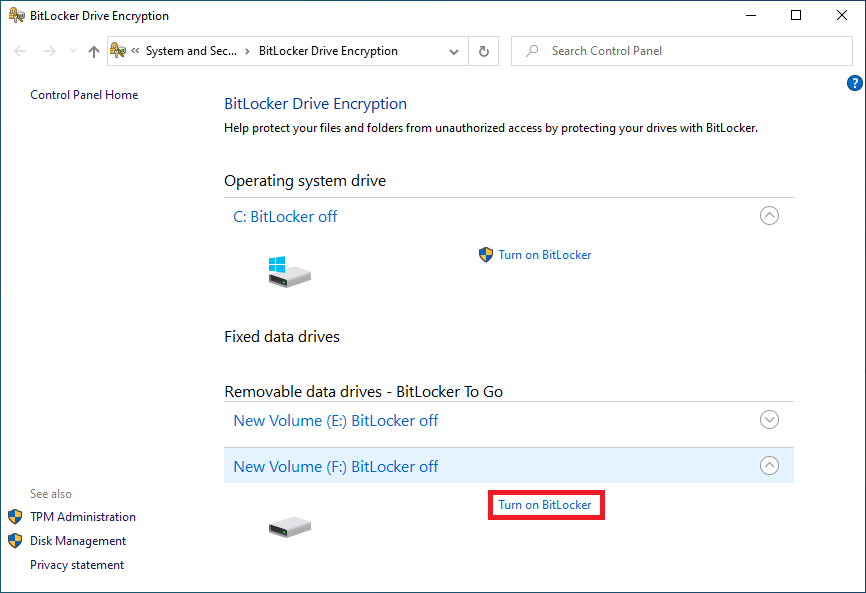This screenshot has width=866, height=593.
Task: Turn on BitLocker for C: drive
Action: pos(545,255)
